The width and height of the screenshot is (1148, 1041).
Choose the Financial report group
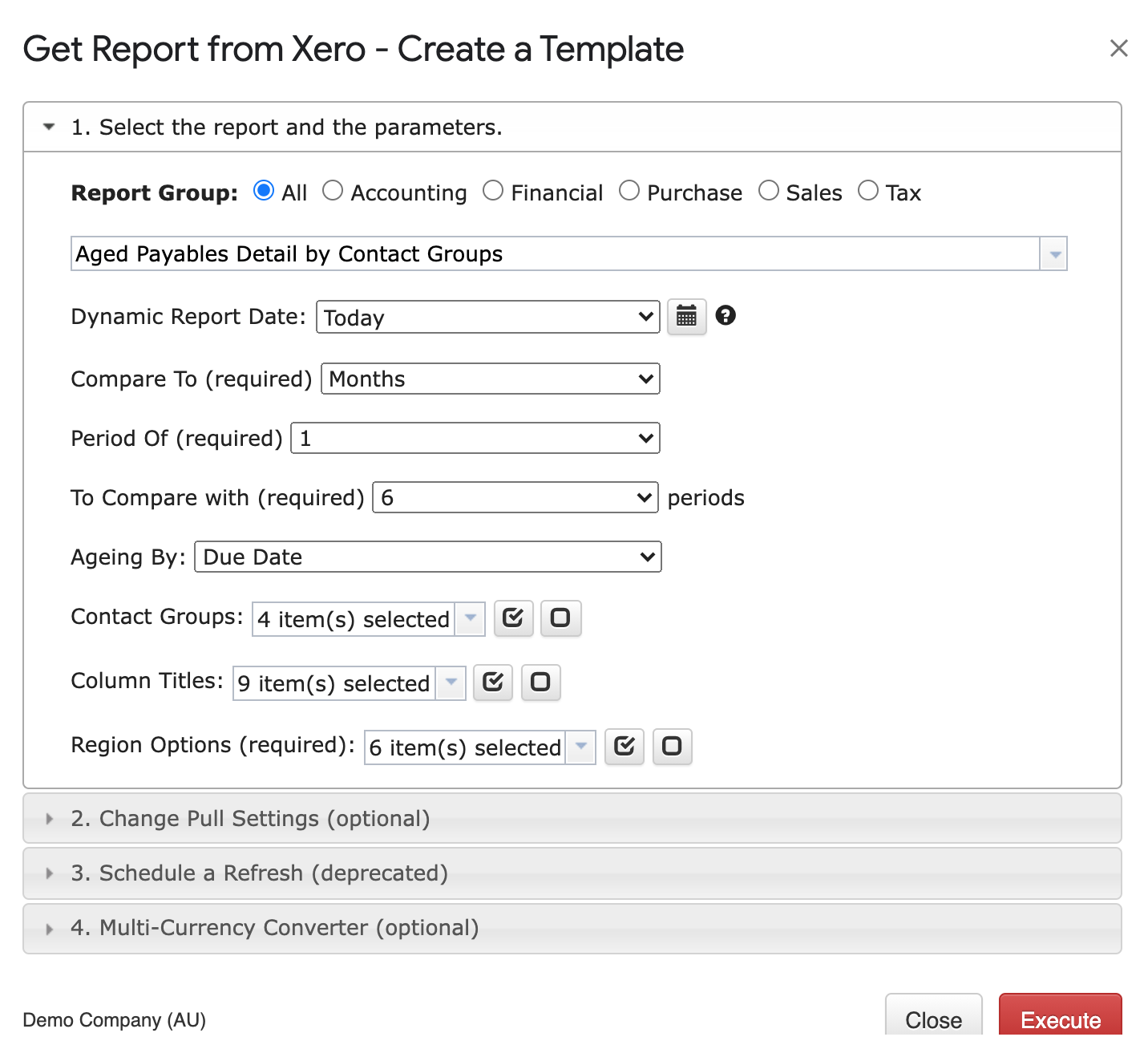coord(493,191)
